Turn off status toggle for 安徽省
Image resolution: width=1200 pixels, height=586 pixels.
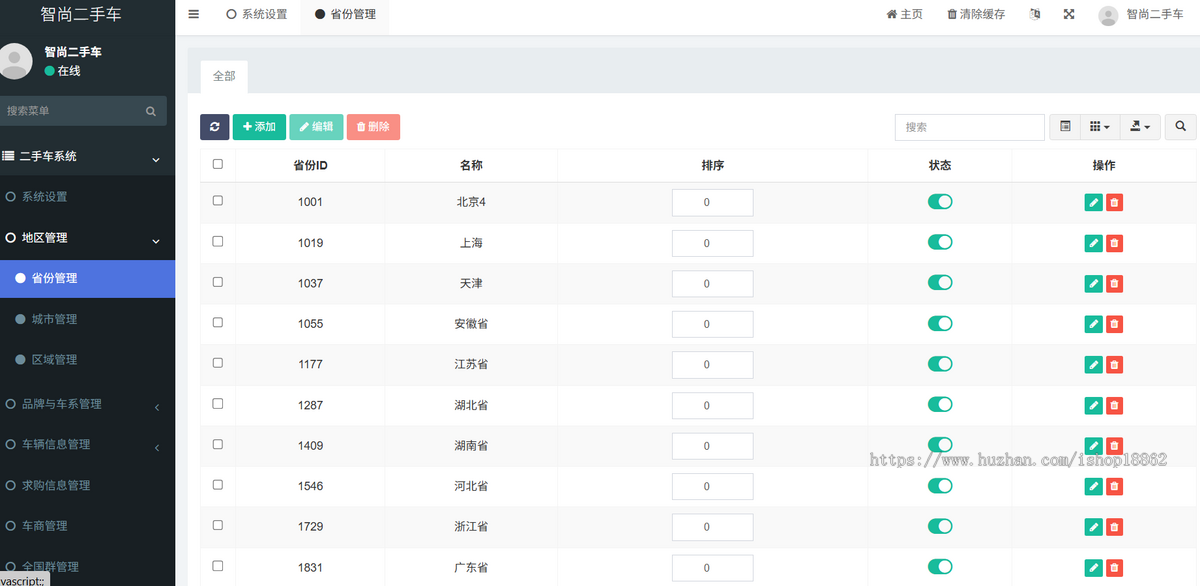(x=940, y=323)
